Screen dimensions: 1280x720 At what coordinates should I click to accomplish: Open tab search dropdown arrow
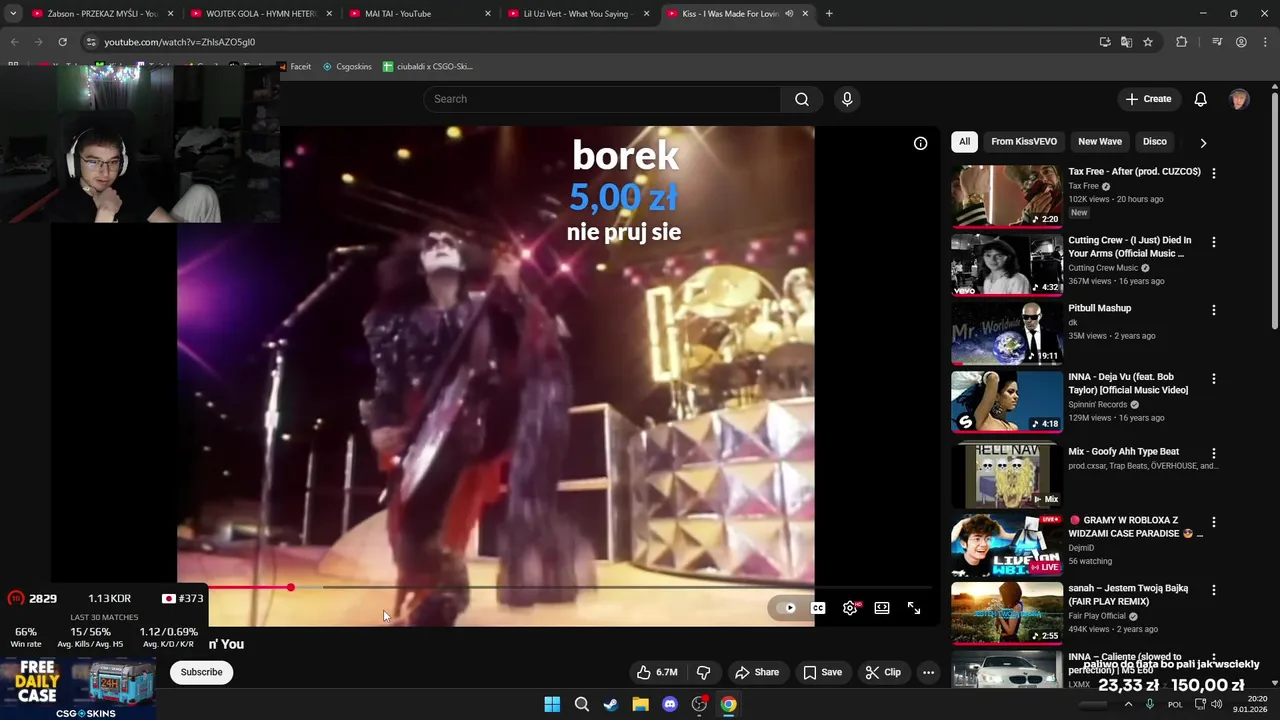[x=13, y=14]
